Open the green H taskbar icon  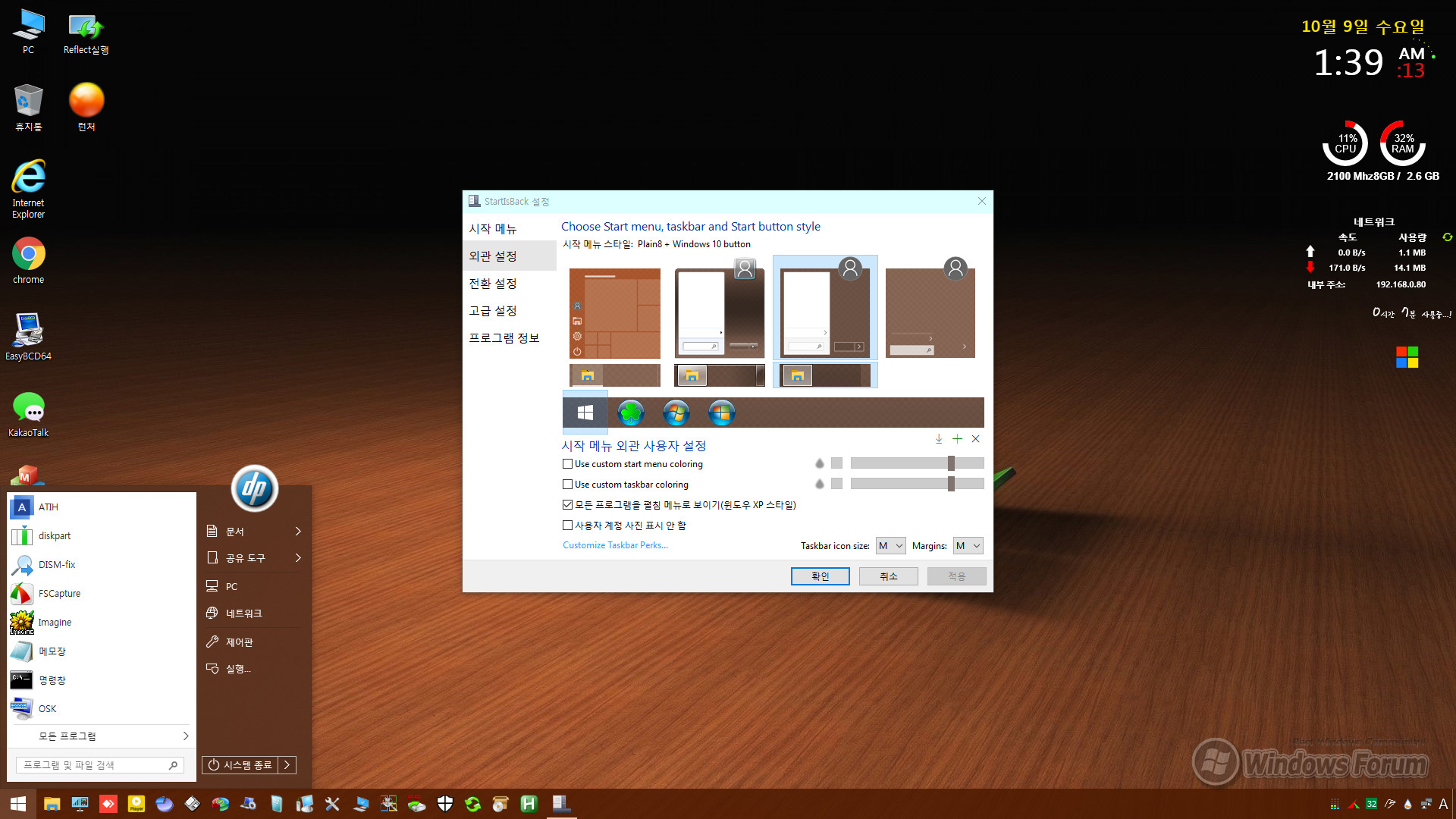coord(529,804)
